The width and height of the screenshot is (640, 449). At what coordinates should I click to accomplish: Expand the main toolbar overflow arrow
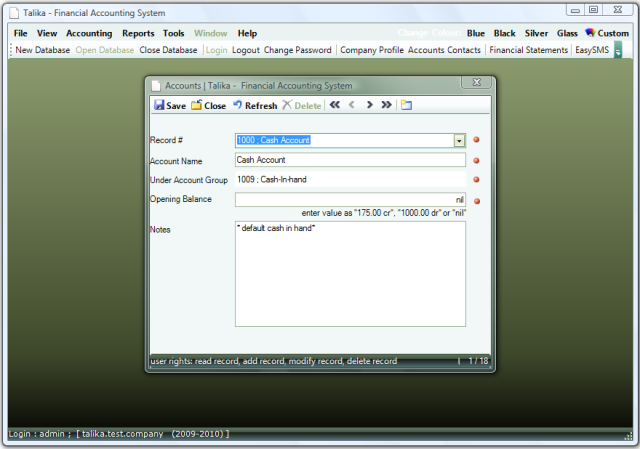pyautogui.click(x=618, y=50)
